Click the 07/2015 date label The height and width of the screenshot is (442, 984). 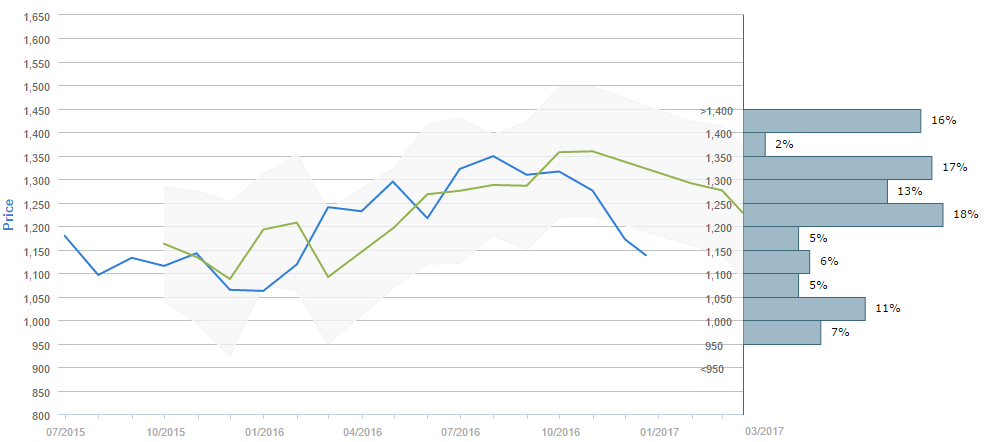coord(65,431)
